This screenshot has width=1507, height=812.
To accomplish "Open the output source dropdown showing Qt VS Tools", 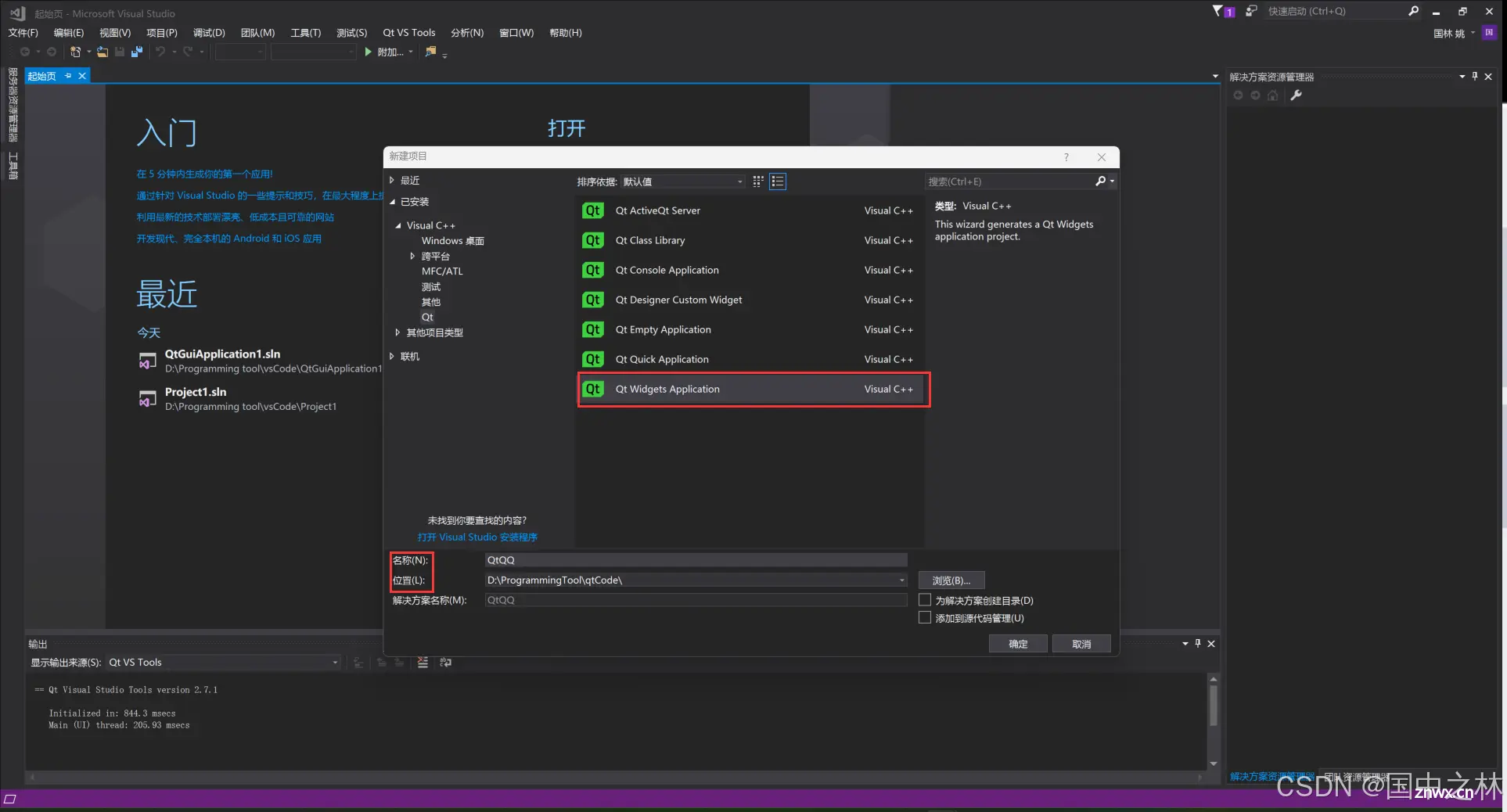I will pos(224,663).
